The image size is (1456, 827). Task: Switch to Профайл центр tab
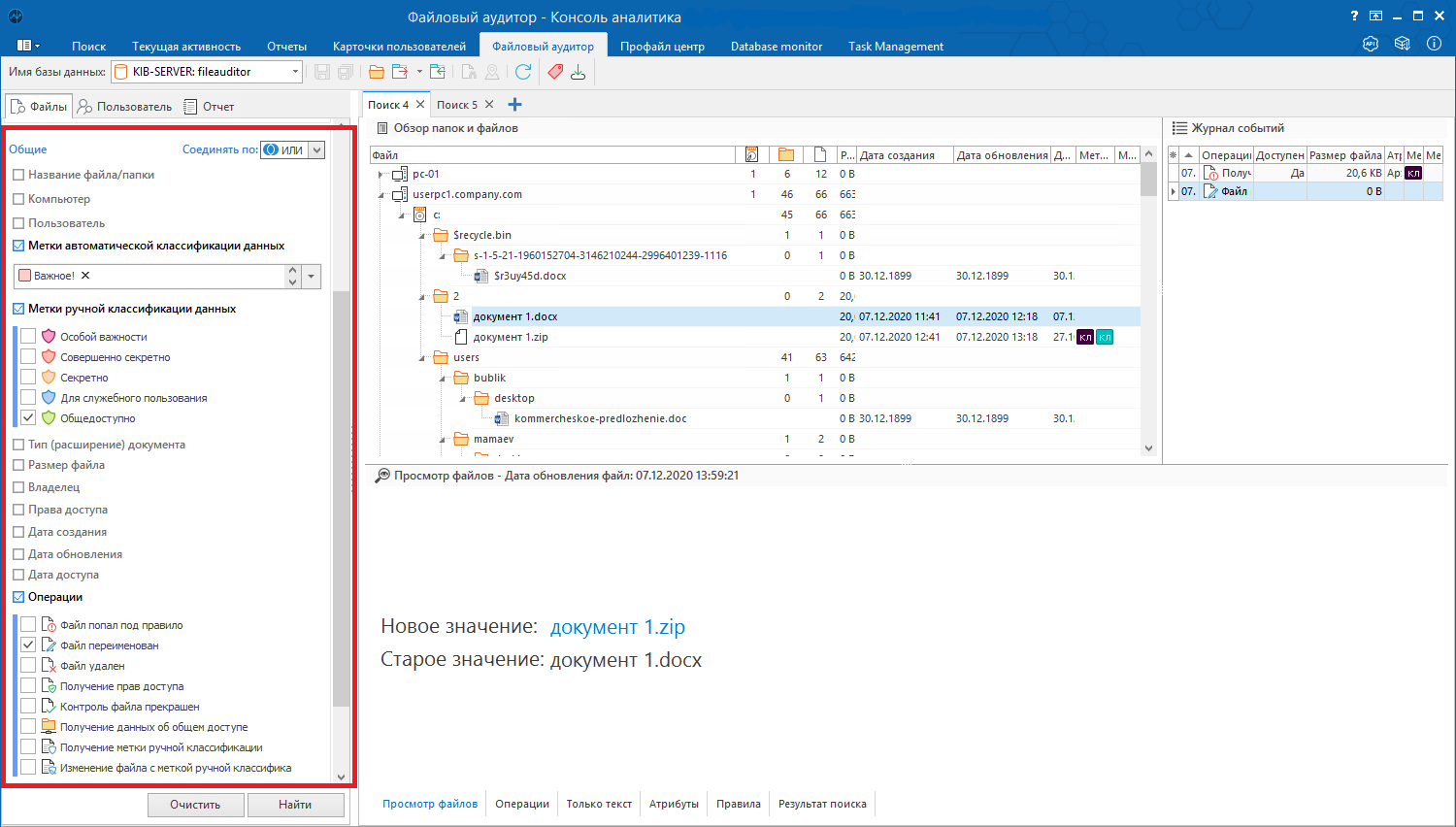pyautogui.click(x=662, y=46)
